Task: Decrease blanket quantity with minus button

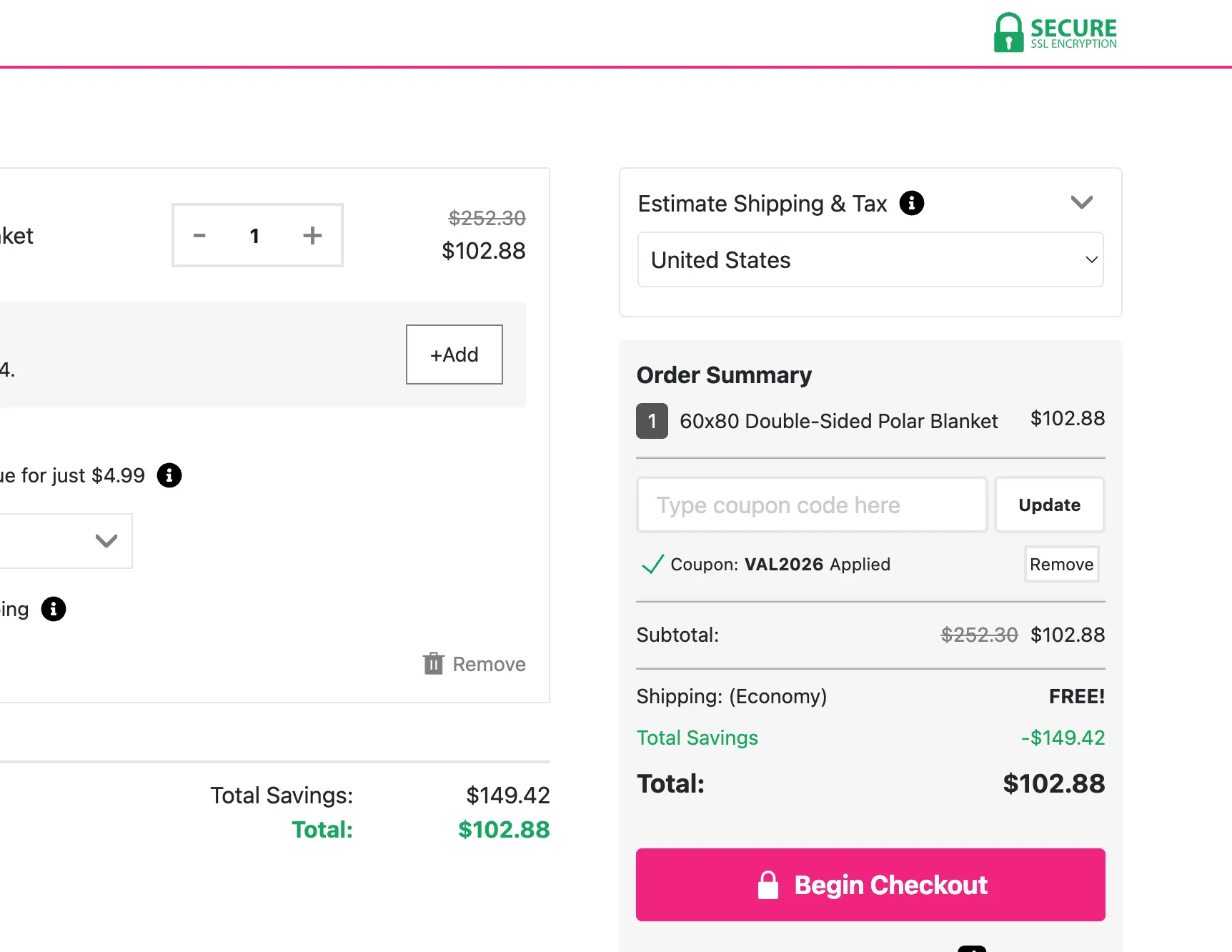Action: (x=199, y=236)
